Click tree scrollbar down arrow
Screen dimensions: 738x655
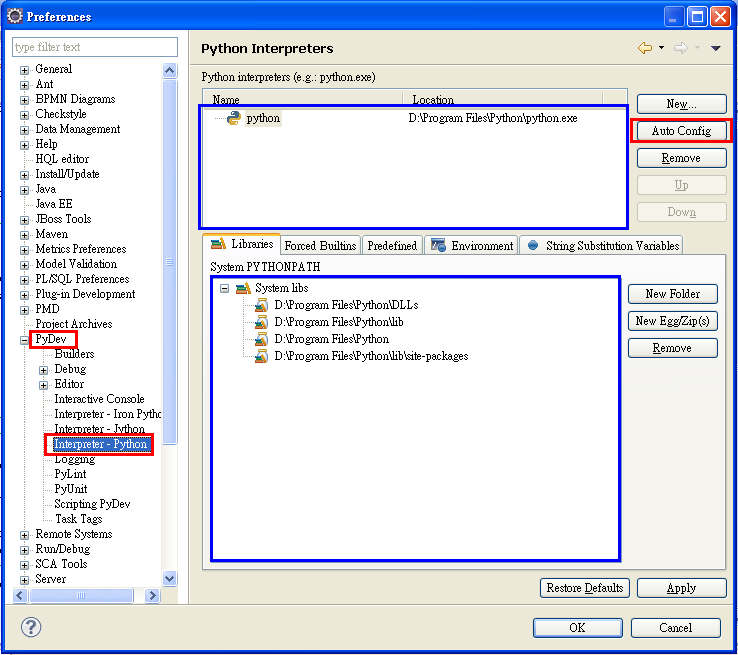tap(169, 578)
